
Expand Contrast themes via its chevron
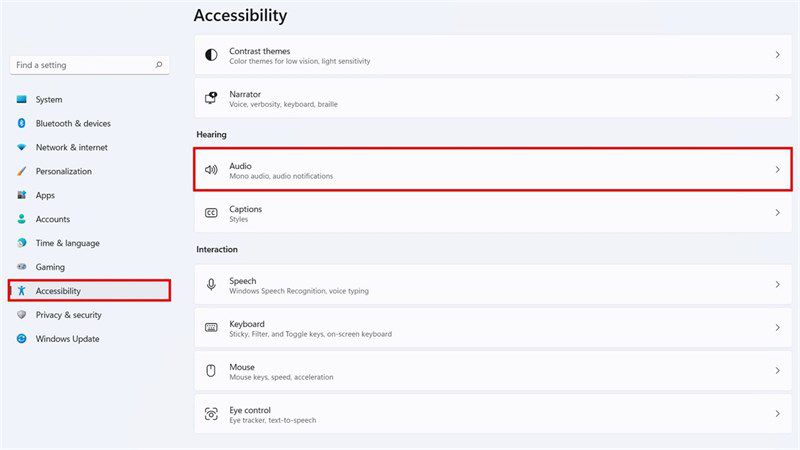click(778, 55)
